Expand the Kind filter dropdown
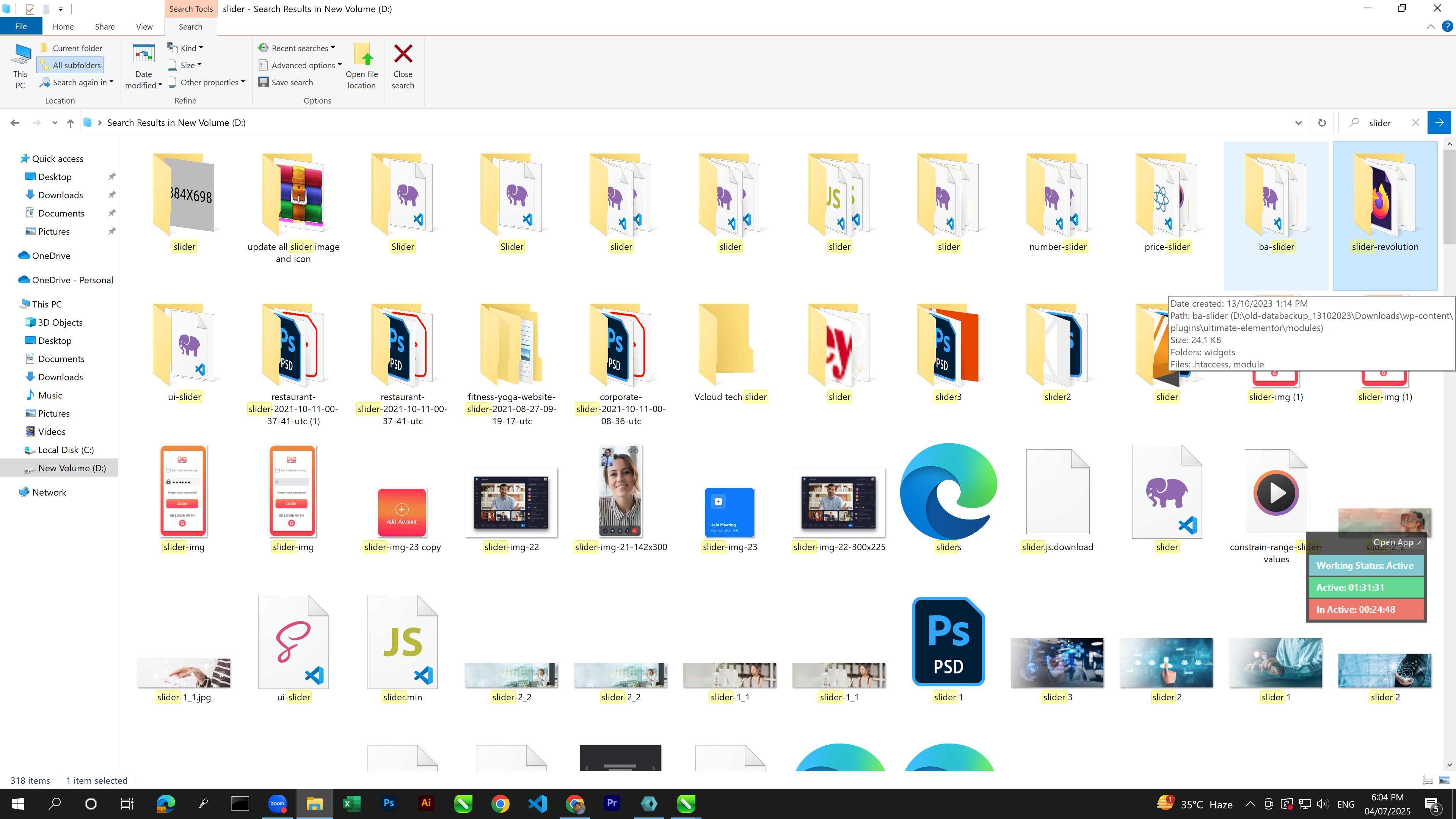This screenshot has width=1456, height=819. (185, 48)
